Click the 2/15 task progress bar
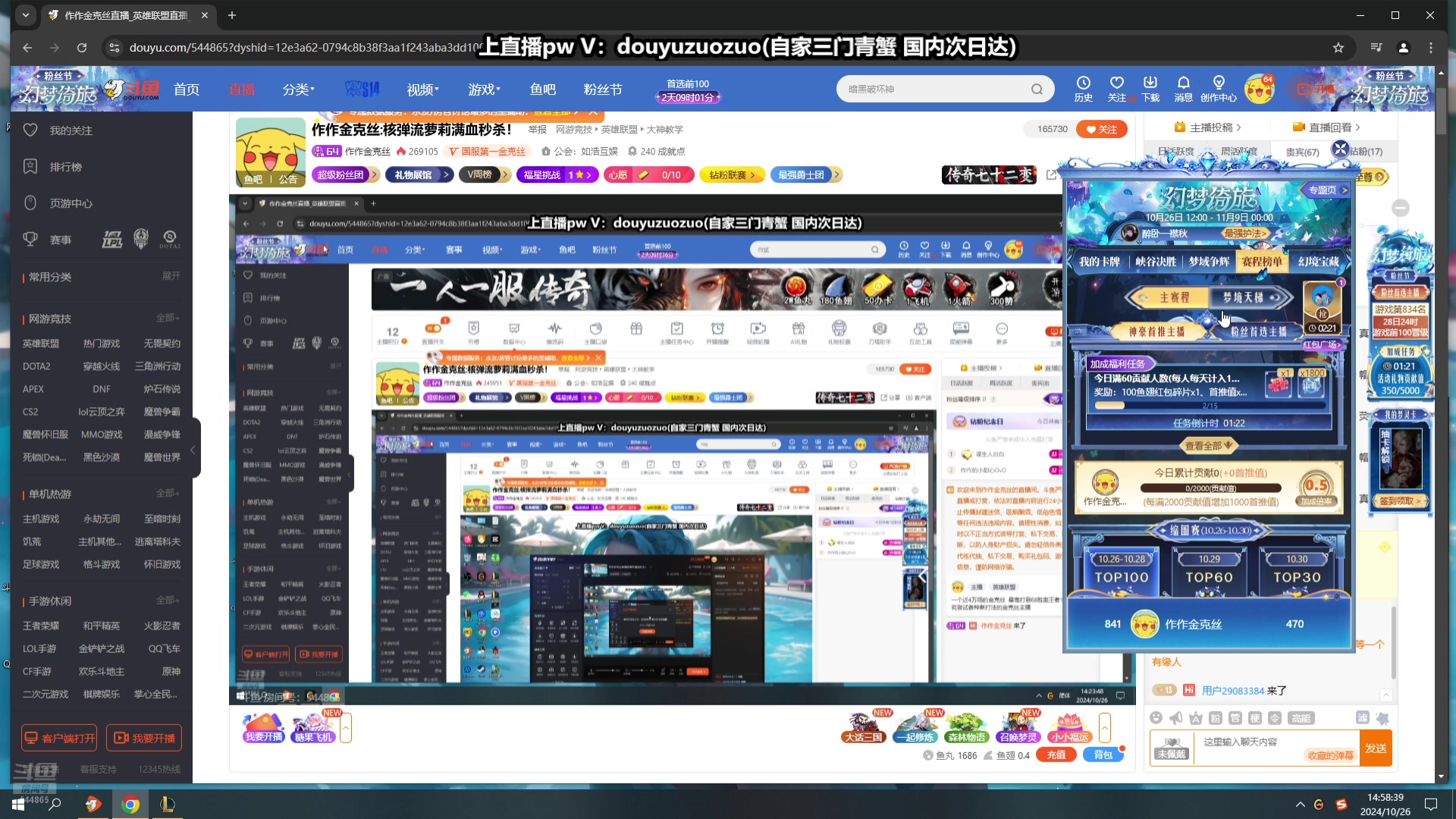The height and width of the screenshot is (819, 1456). pos(1209,406)
